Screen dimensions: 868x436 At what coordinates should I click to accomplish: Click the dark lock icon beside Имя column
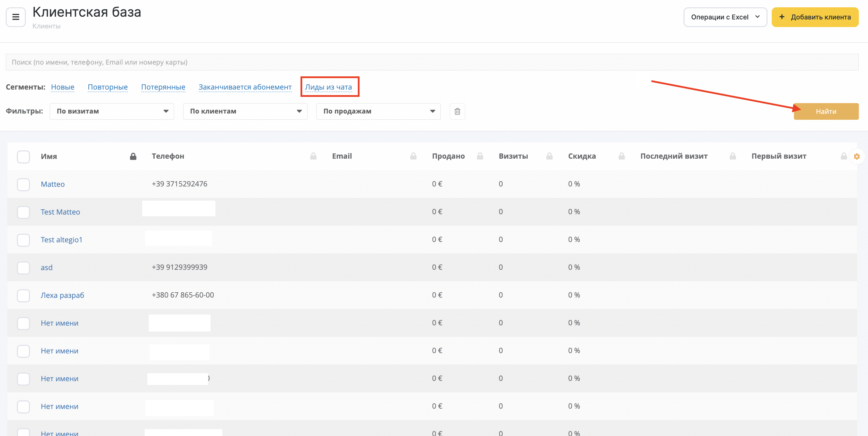[133, 157]
